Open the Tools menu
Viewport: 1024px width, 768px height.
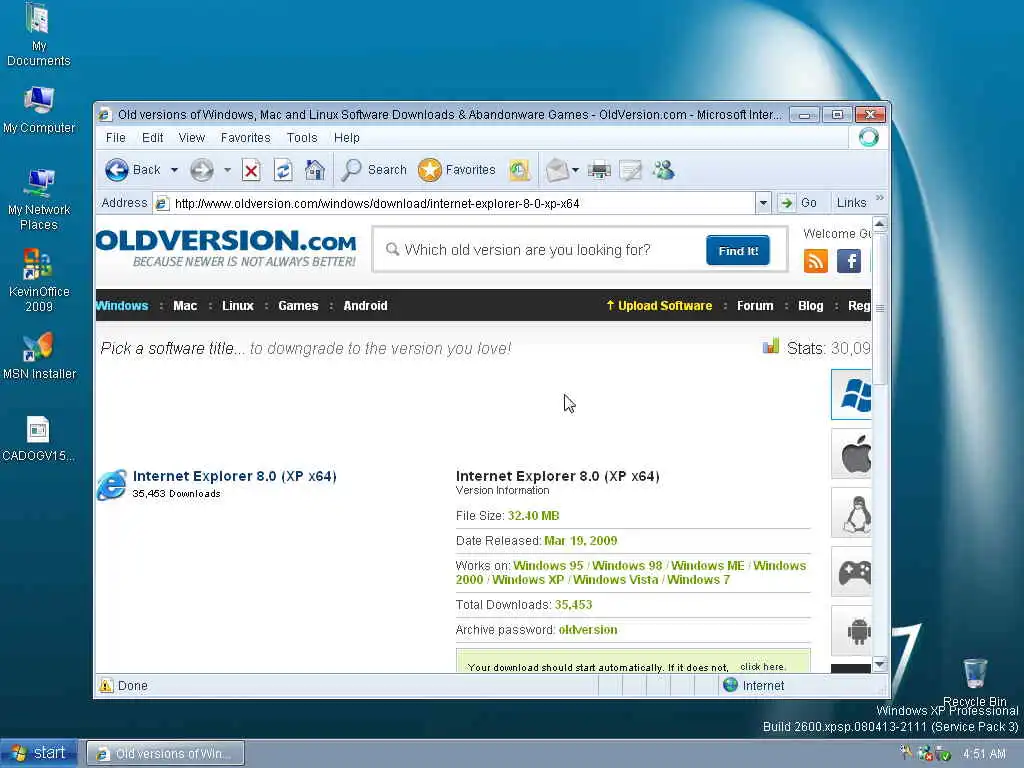pyautogui.click(x=302, y=138)
